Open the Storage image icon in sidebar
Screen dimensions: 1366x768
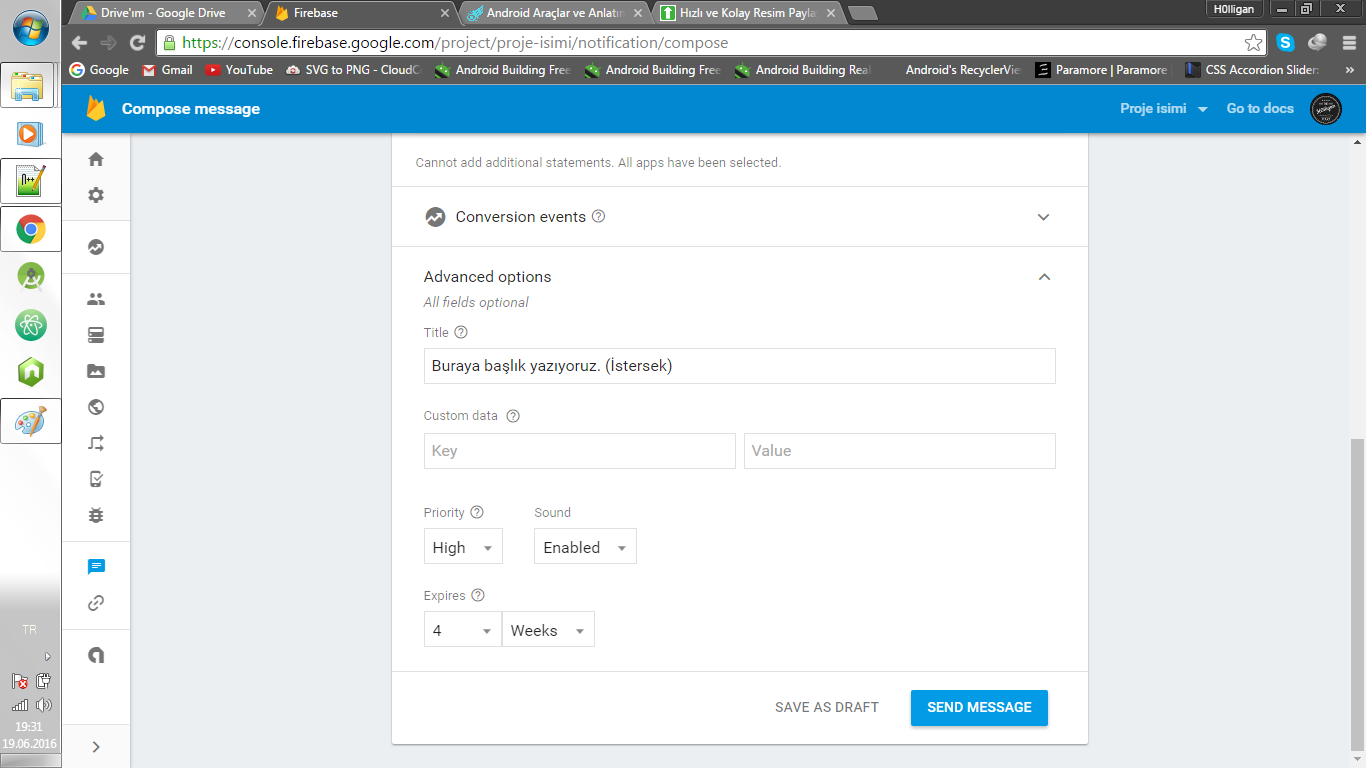(x=96, y=371)
